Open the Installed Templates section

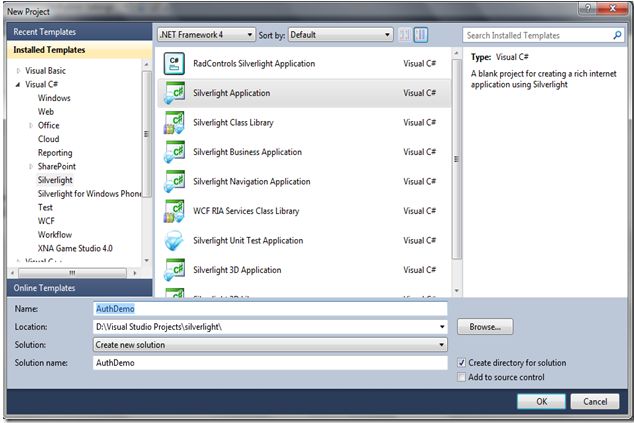coord(79,50)
